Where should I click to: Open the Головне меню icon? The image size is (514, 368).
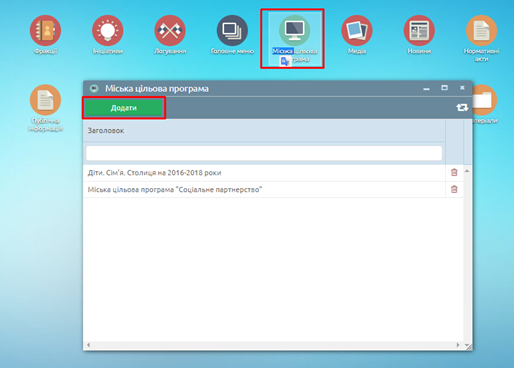(x=232, y=31)
